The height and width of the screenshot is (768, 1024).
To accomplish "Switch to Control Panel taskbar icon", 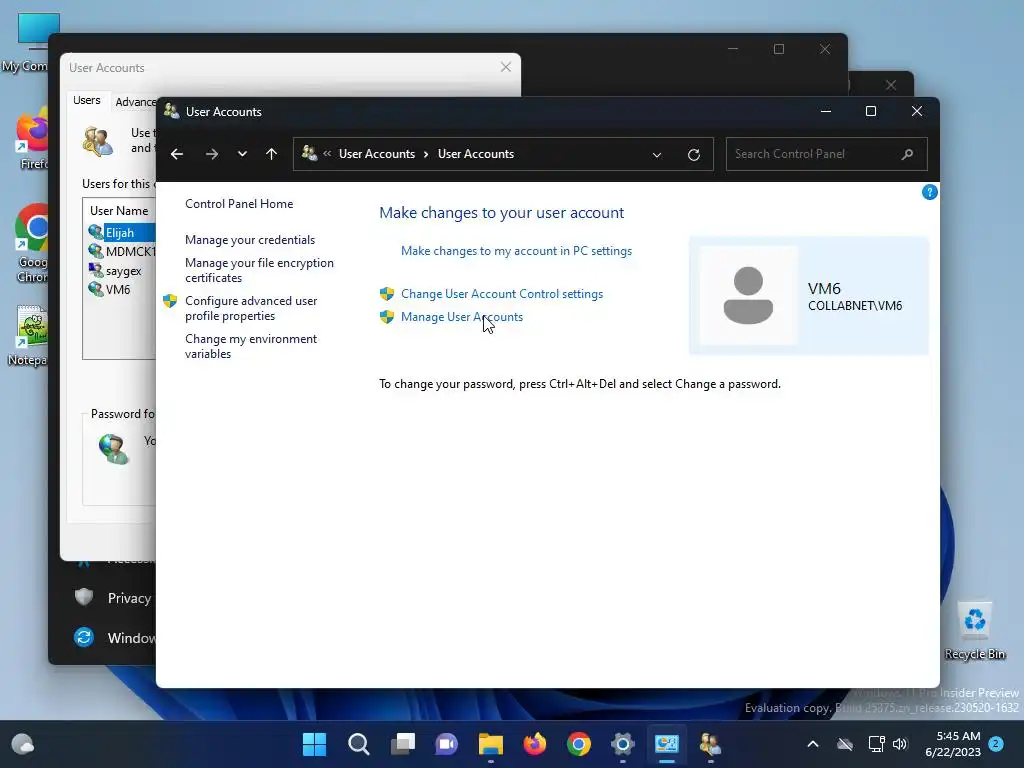I will (x=667, y=744).
